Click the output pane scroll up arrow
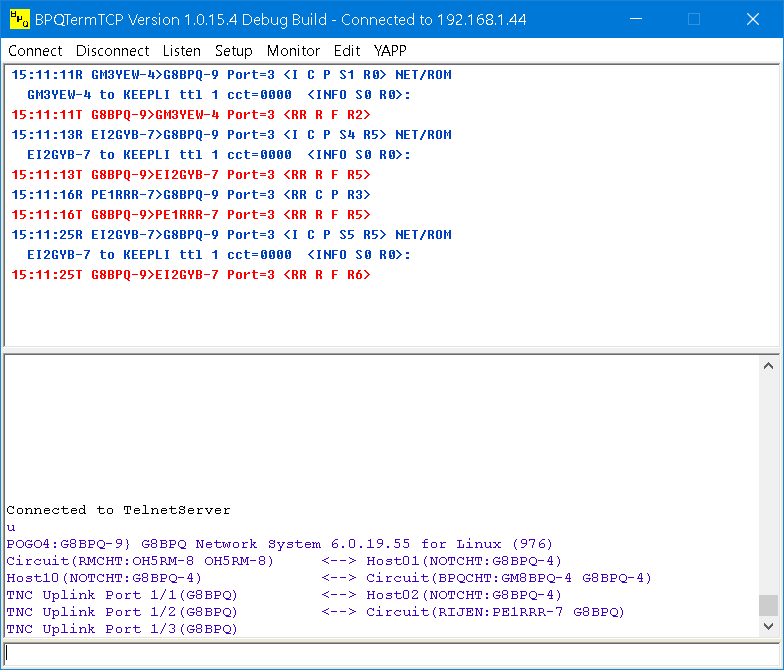The width and height of the screenshot is (784, 670). [768, 366]
